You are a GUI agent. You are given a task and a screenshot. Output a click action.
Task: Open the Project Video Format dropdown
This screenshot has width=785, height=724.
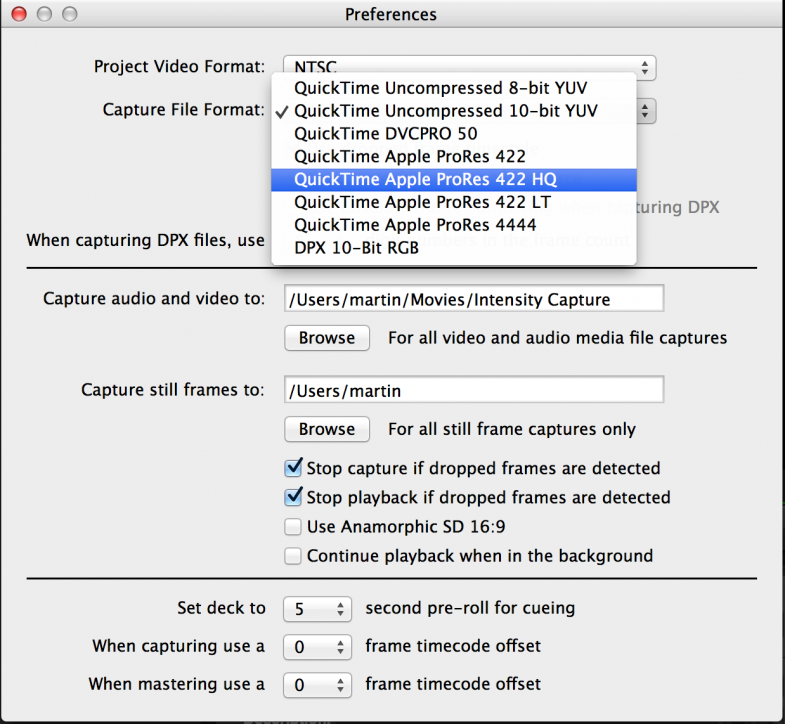point(469,67)
